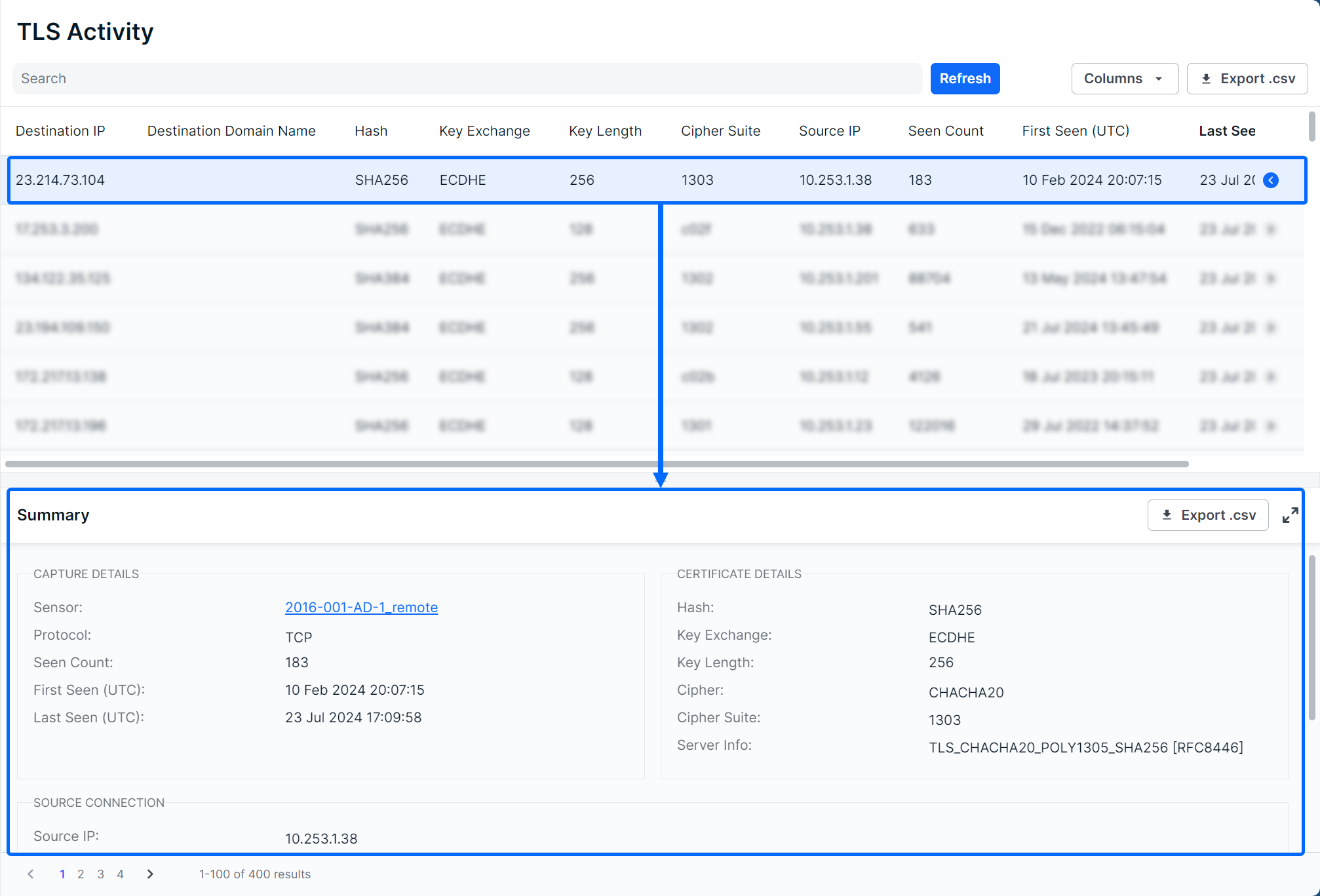This screenshot has height=896, width=1320.
Task: Sort by First Seen (UTC) column header
Action: (1076, 131)
